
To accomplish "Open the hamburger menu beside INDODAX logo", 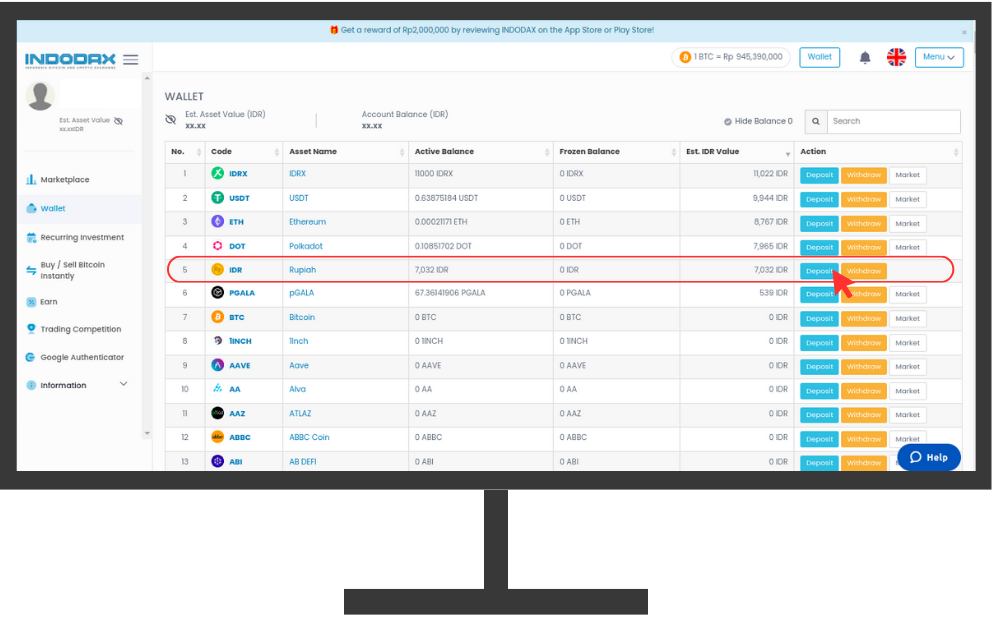I will click(131, 60).
